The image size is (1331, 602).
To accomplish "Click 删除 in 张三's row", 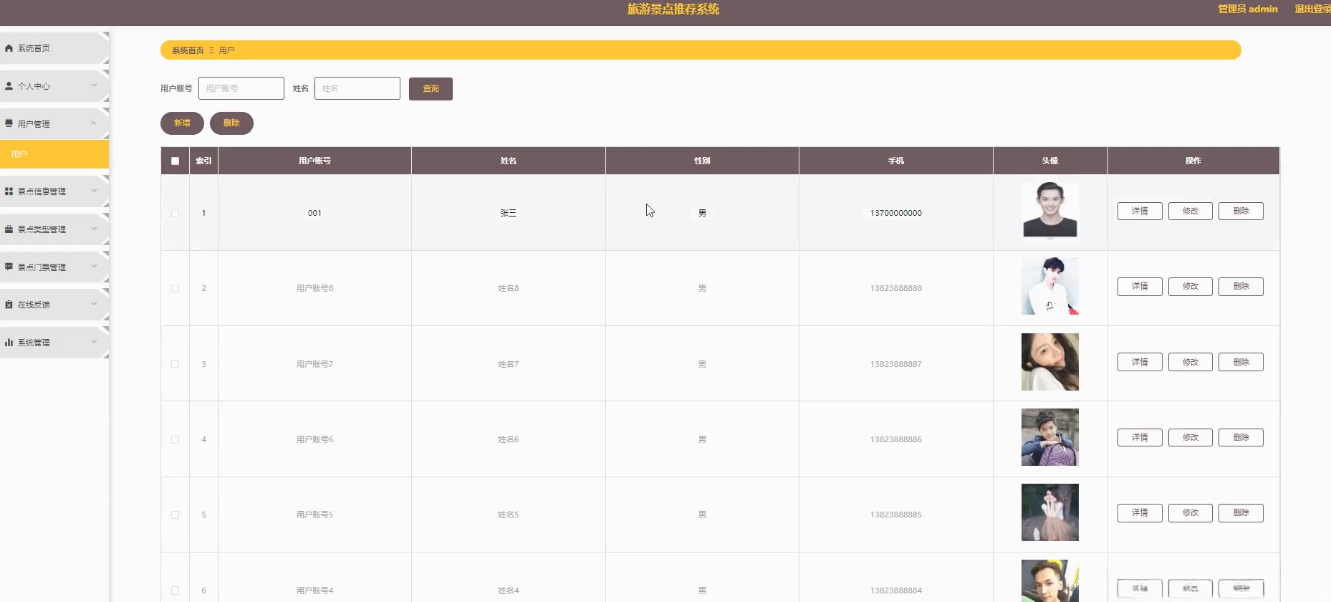I will (1241, 211).
